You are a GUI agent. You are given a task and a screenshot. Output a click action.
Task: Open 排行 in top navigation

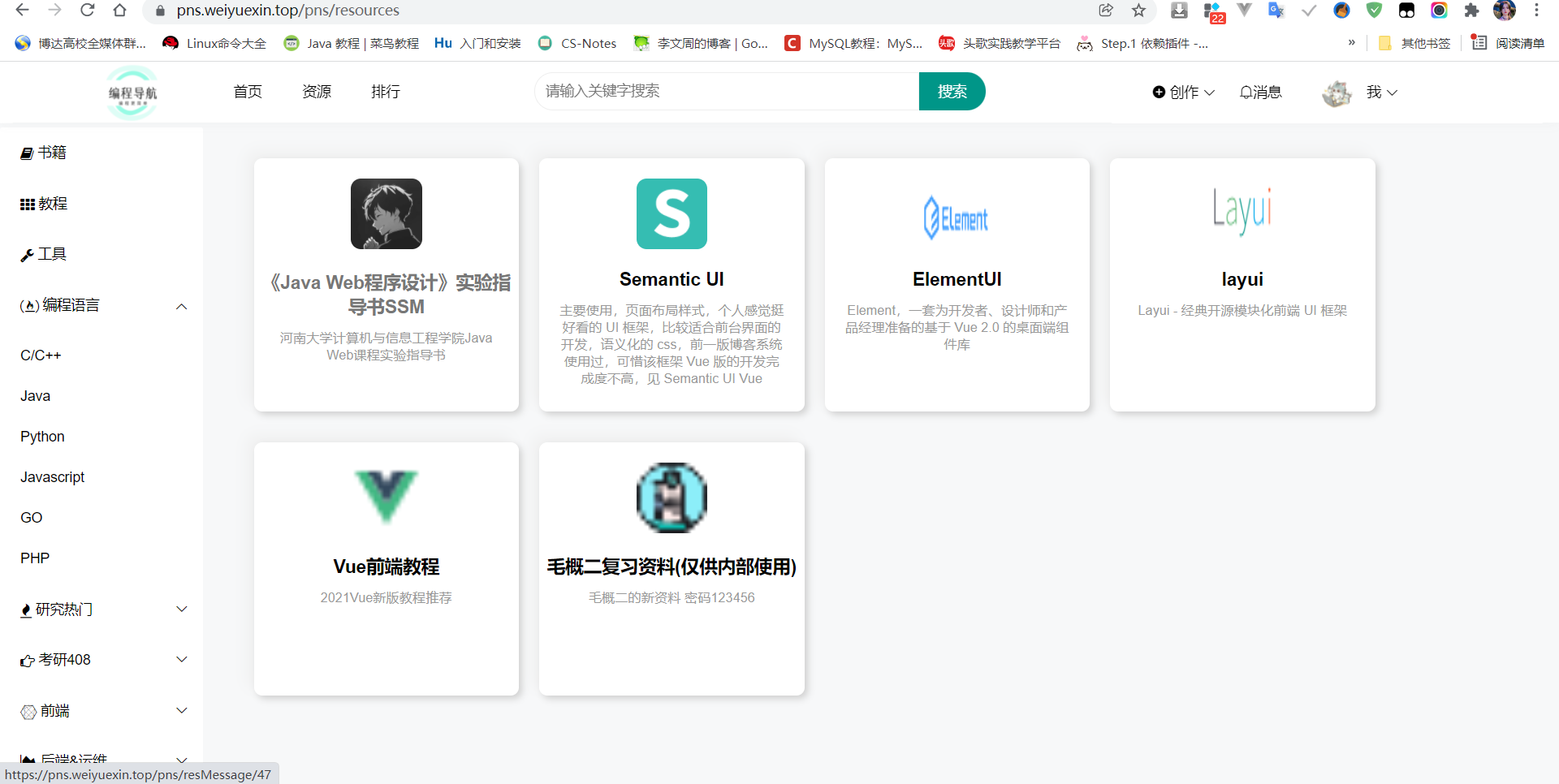[x=386, y=92]
